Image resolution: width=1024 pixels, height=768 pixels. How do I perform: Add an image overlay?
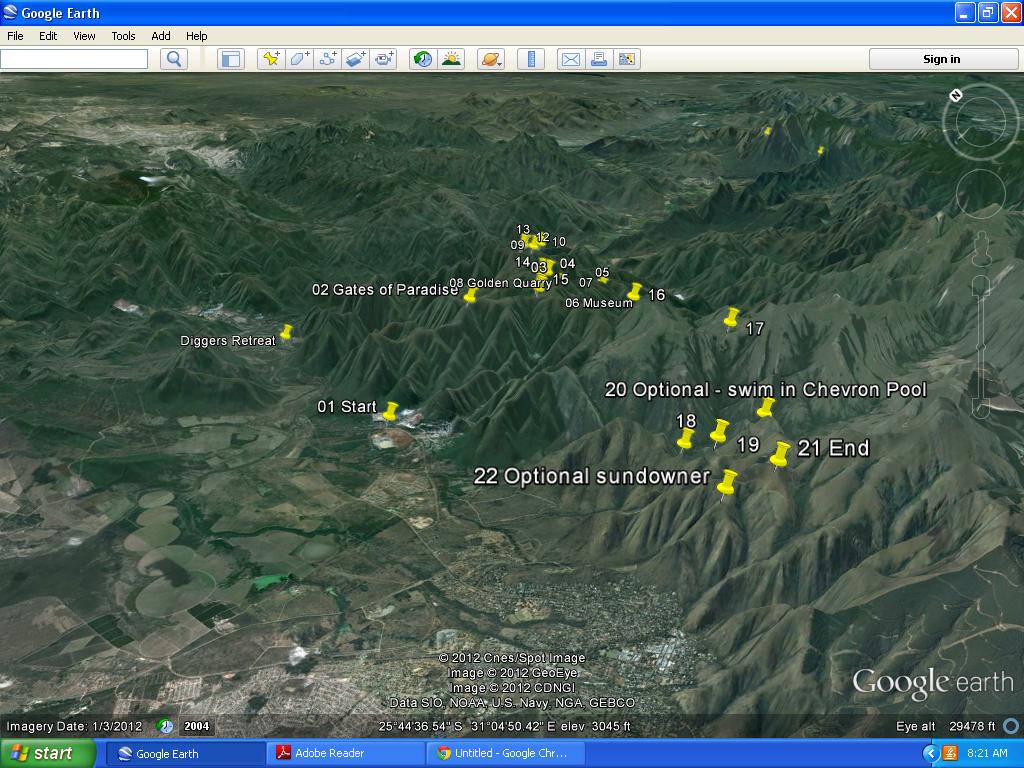(x=356, y=59)
